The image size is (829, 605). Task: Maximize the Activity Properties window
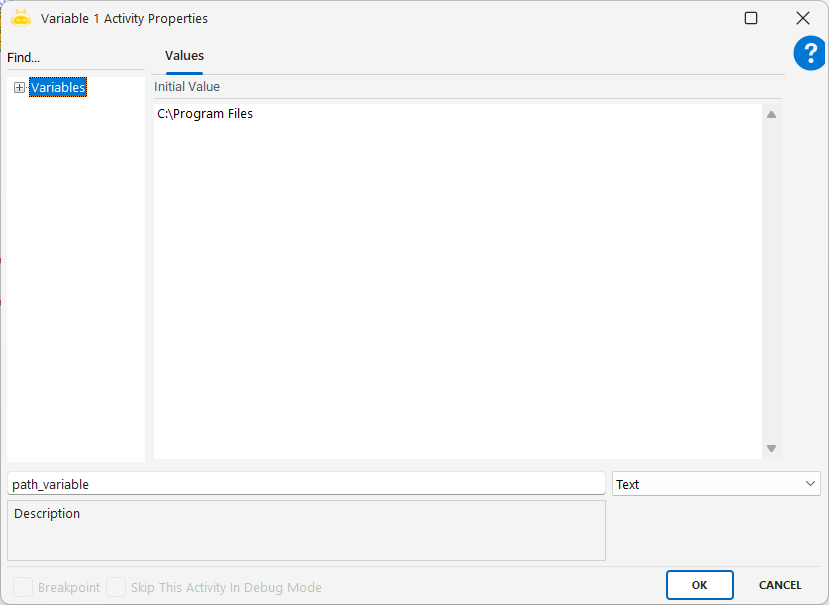(x=751, y=18)
